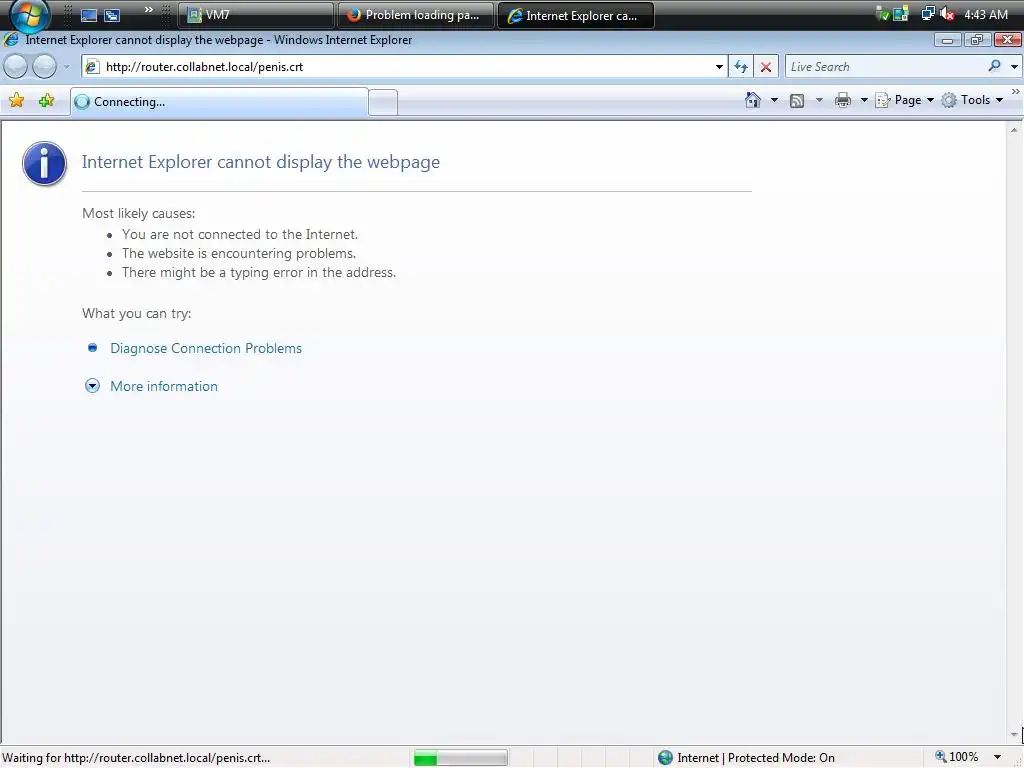
Task: Switch to the VM7 taskbar window
Action: point(255,15)
